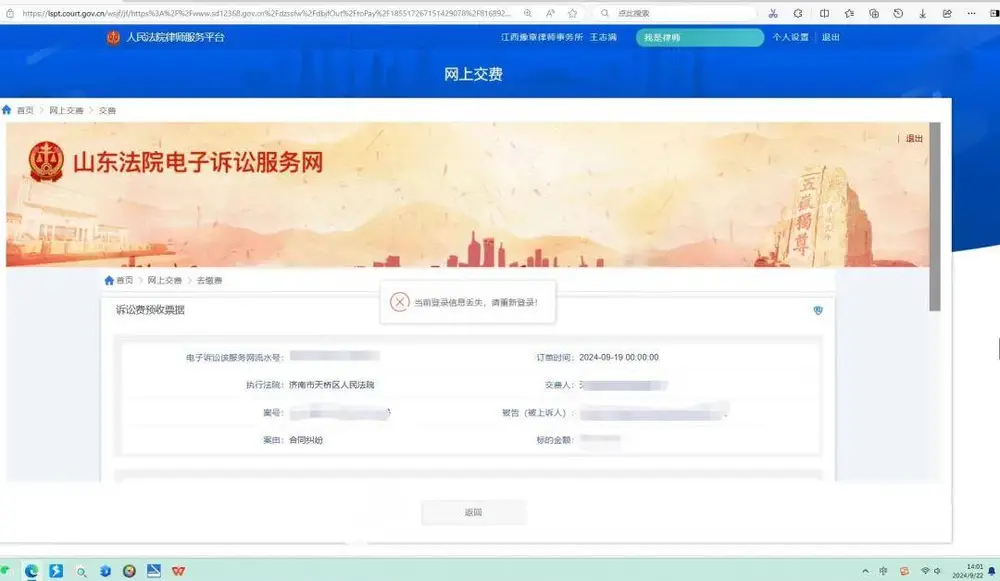1000x581 pixels.
Task: Click the share icon in browser toolbar
Action: coord(947,13)
